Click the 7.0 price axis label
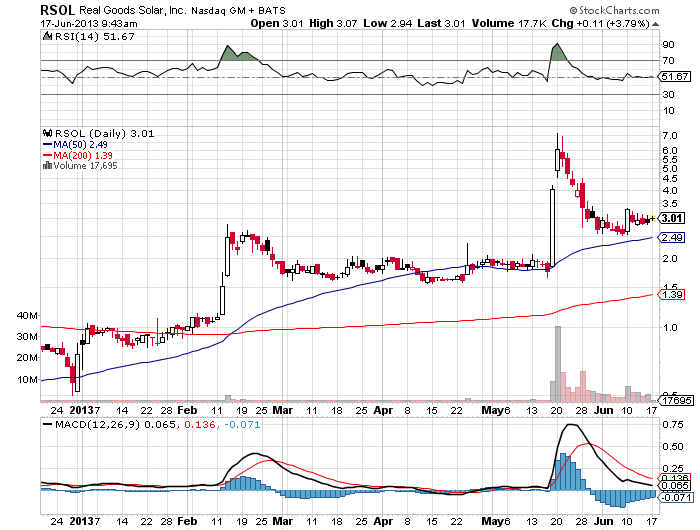 tap(670, 136)
